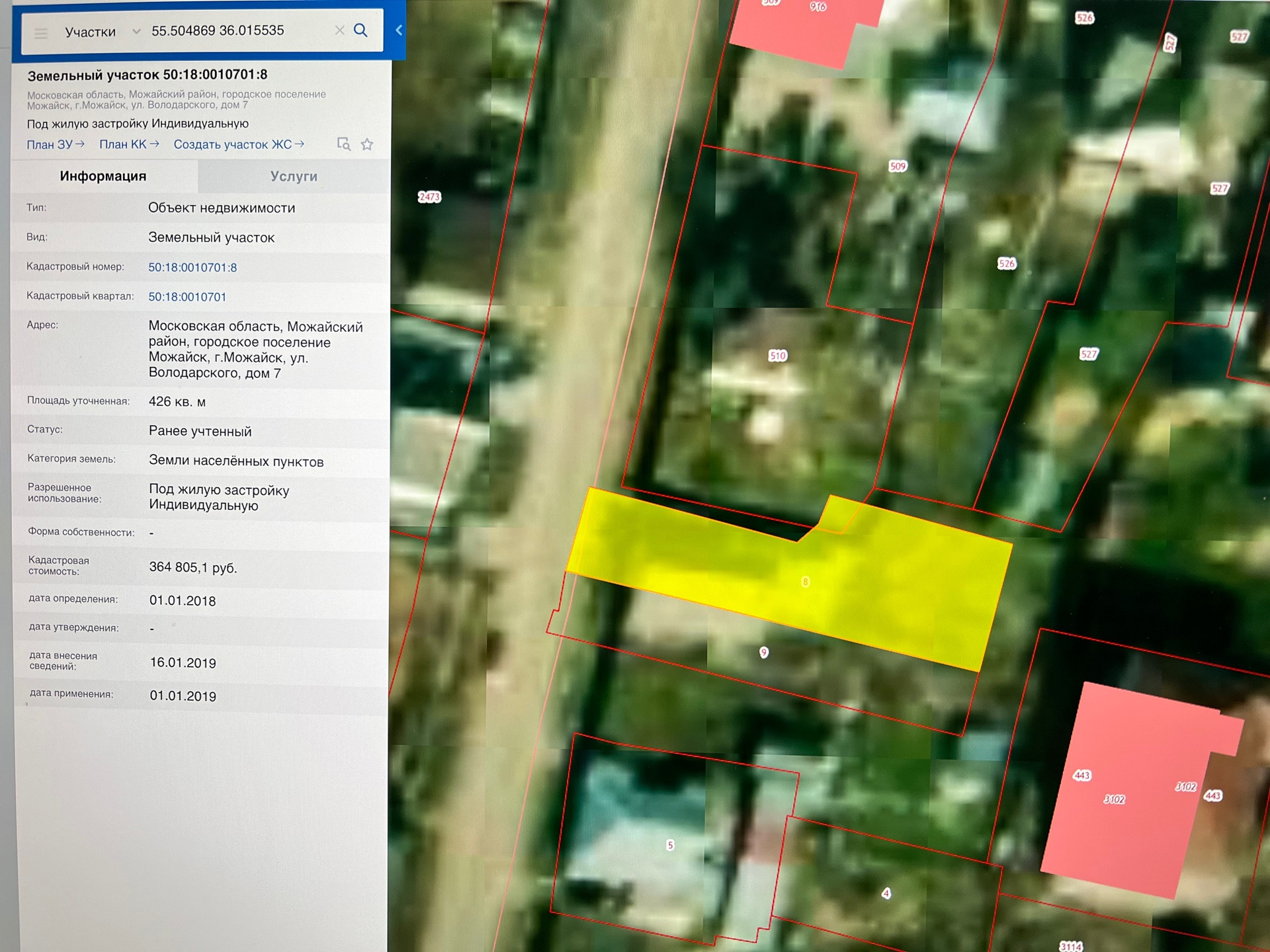This screenshot has width=1270, height=952.
Task: Add parcel to favorites star icon
Action: 367,144
